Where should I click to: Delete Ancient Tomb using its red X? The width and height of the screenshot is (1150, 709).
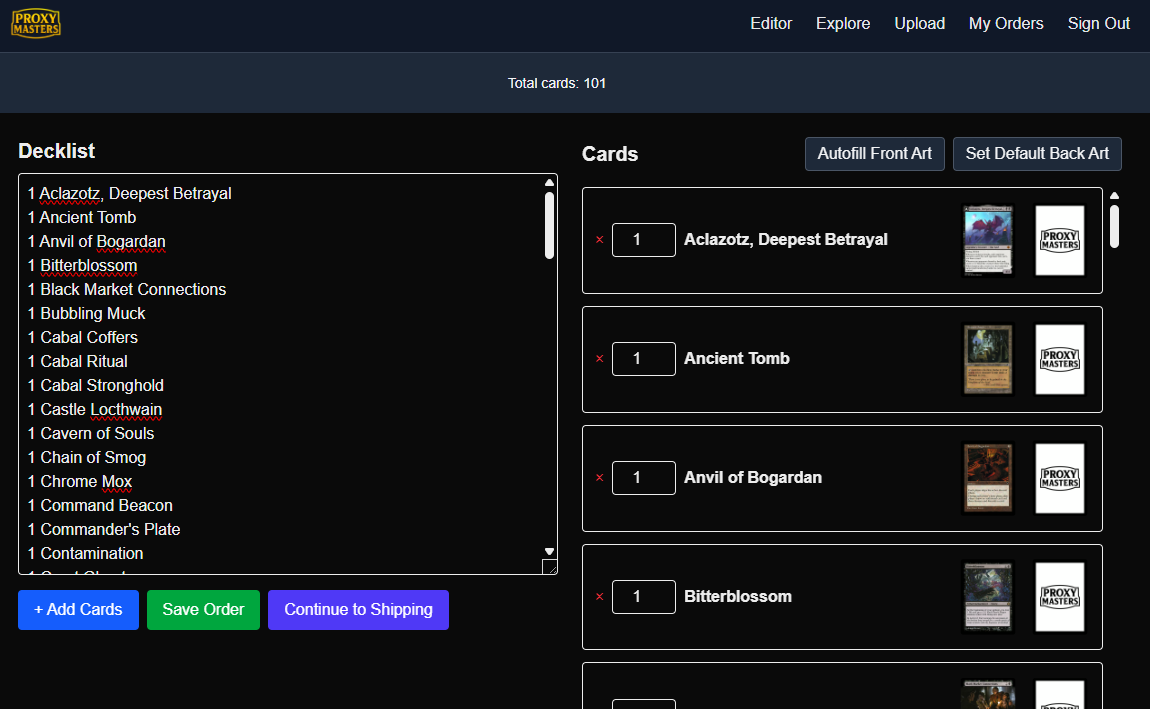[x=599, y=359]
